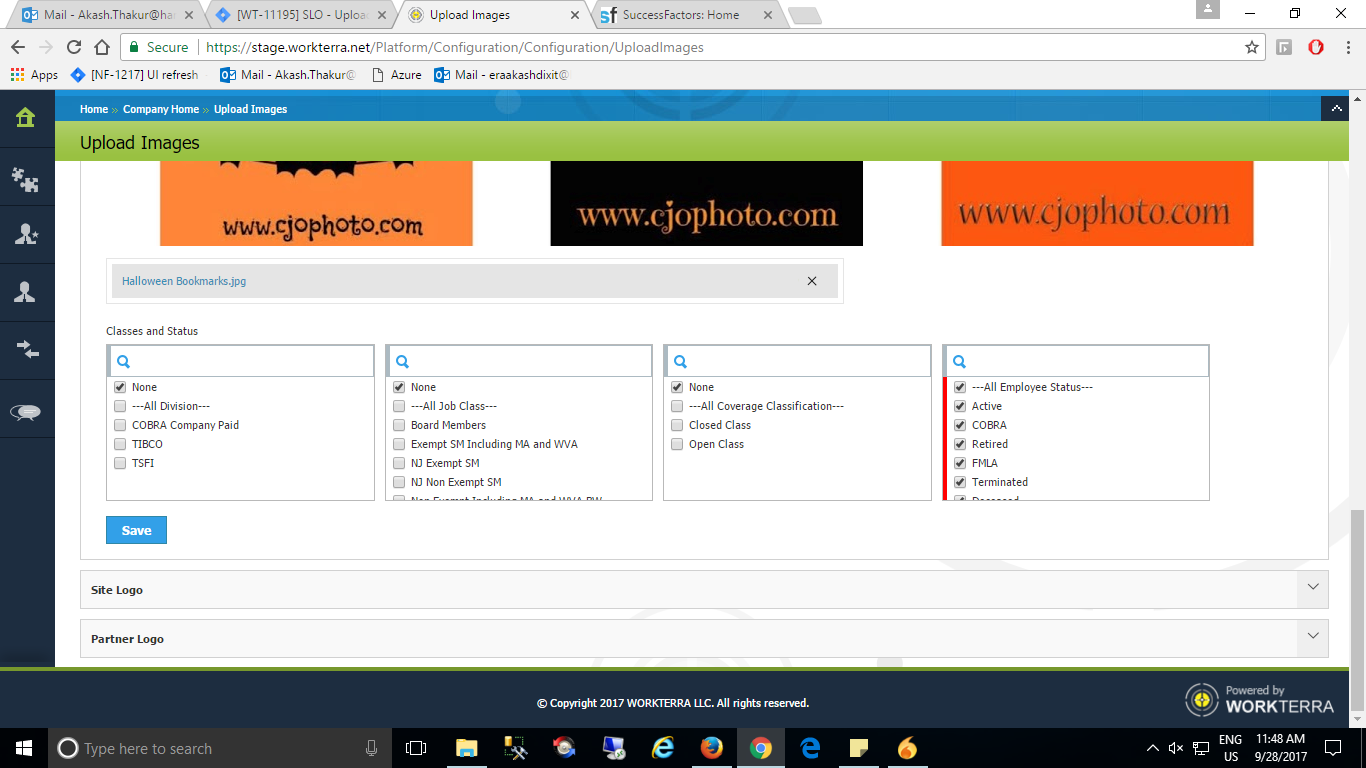Go to Company Home breadcrumb link
This screenshot has height=768, width=1366.
click(x=161, y=109)
